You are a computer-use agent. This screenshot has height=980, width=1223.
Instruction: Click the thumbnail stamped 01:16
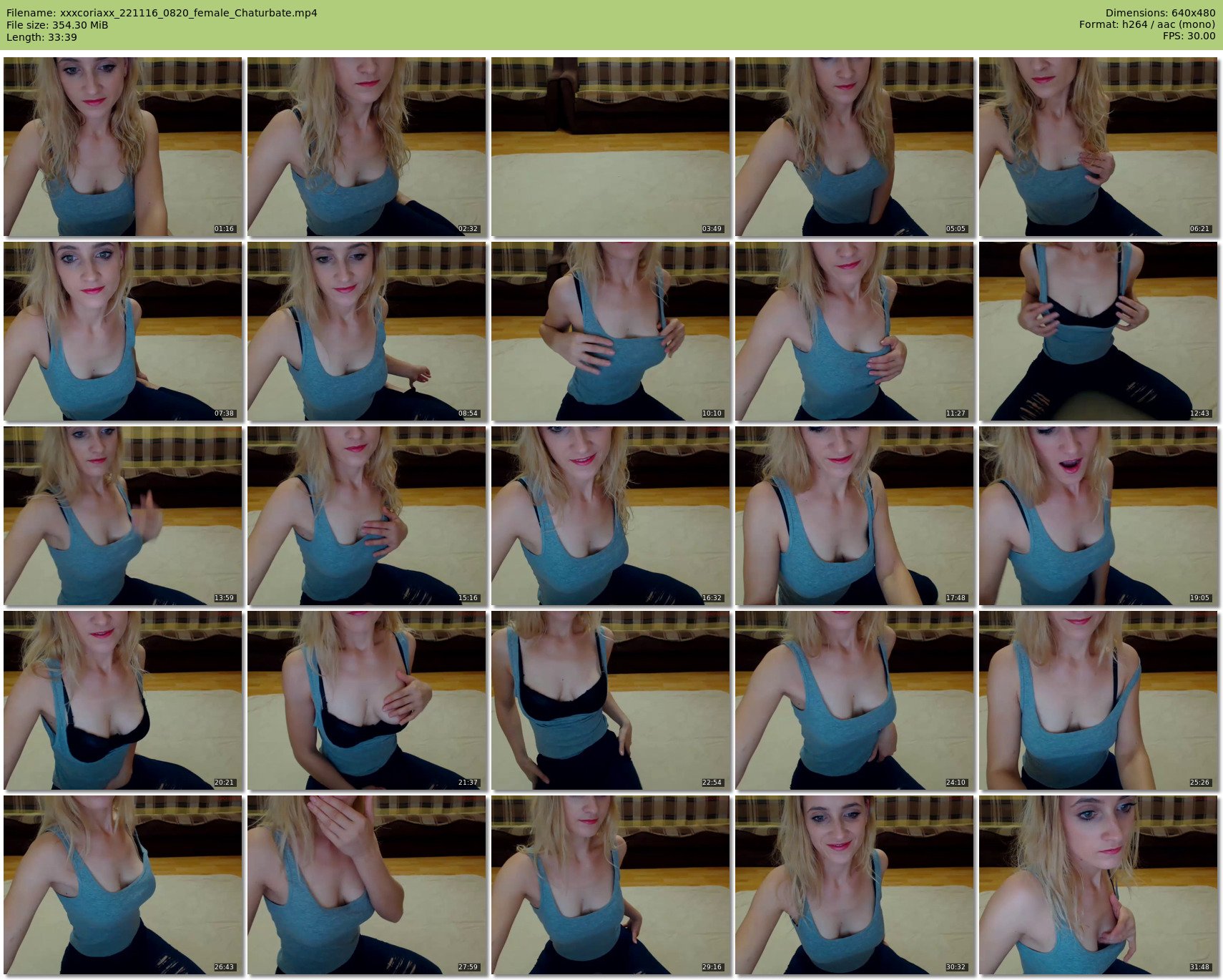(x=122, y=147)
